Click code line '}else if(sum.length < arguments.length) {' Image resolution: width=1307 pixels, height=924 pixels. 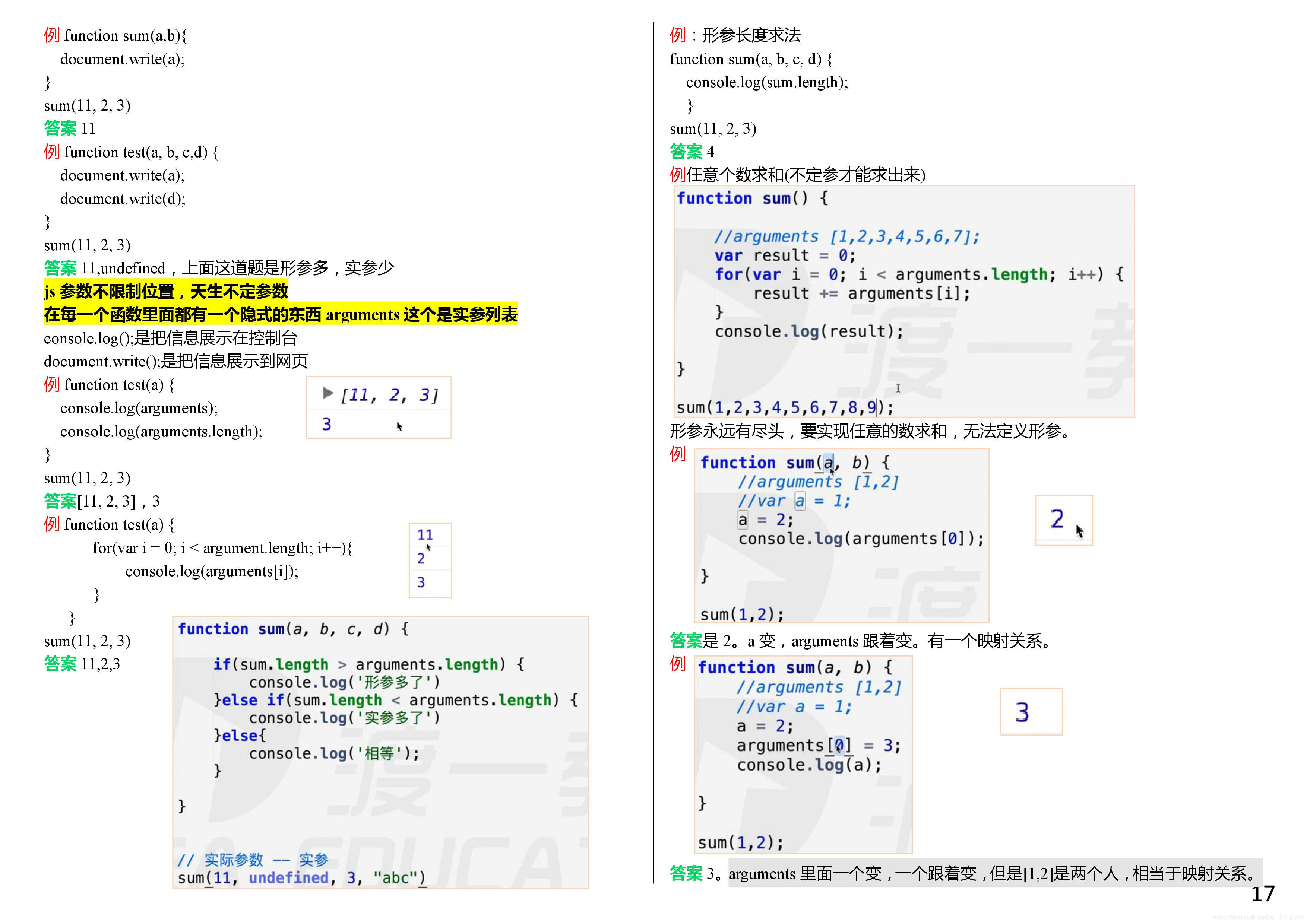[x=396, y=700]
